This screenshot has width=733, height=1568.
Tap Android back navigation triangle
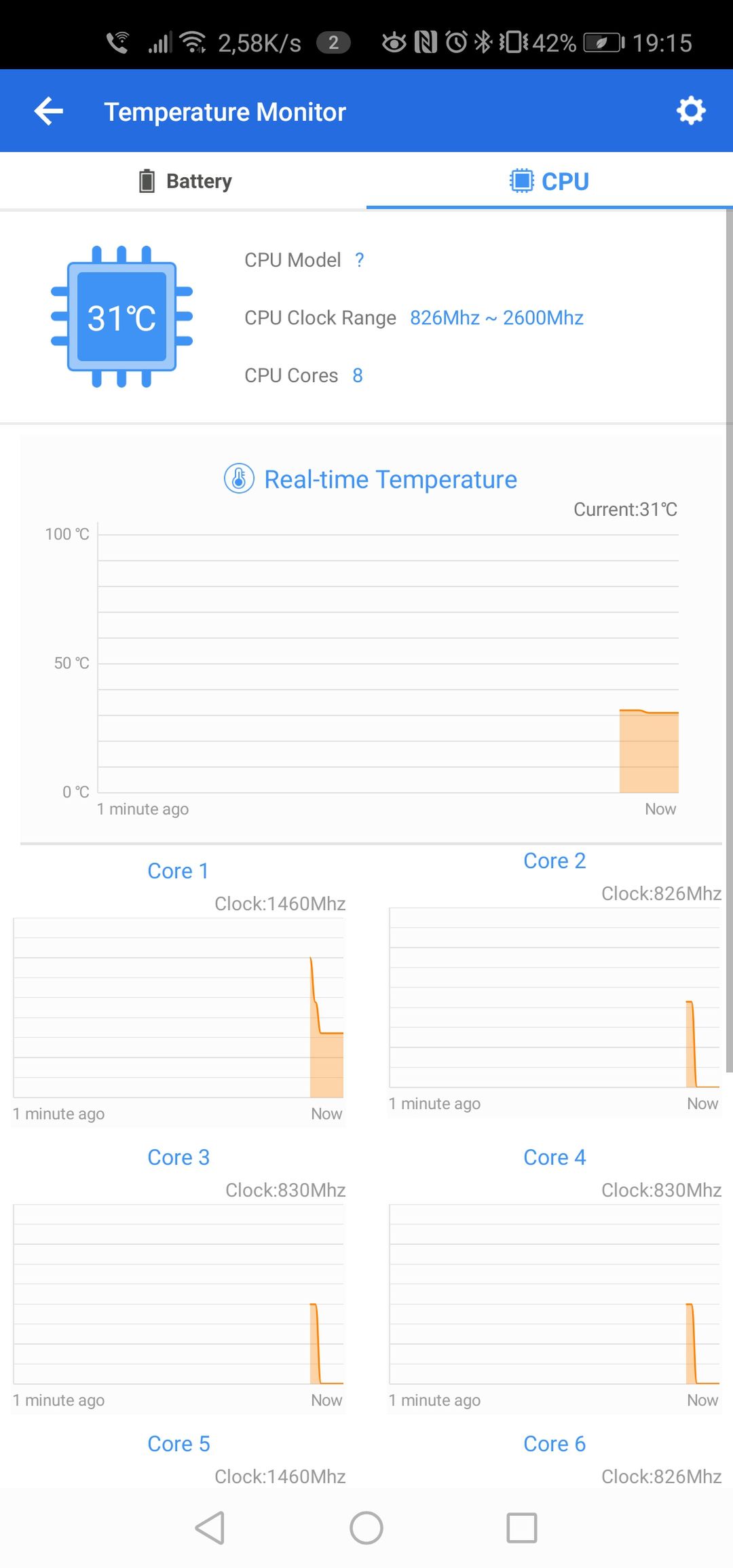[x=210, y=1528]
